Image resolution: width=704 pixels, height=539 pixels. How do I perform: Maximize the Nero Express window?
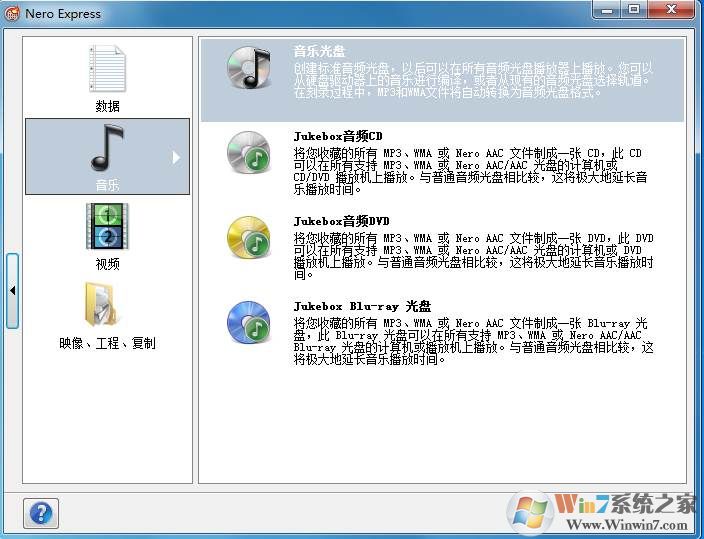click(634, 9)
